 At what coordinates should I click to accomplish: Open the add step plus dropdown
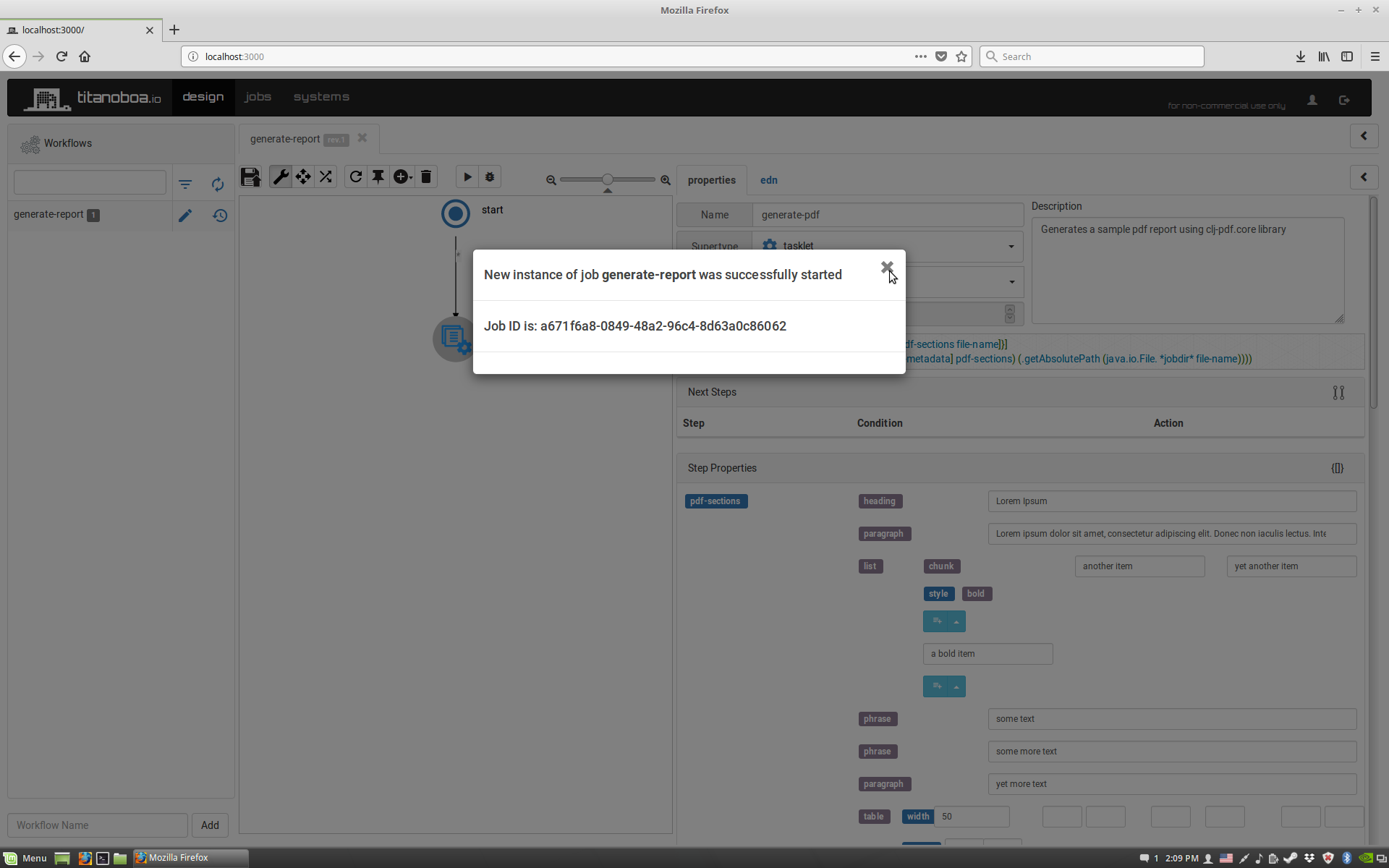tap(402, 177)
